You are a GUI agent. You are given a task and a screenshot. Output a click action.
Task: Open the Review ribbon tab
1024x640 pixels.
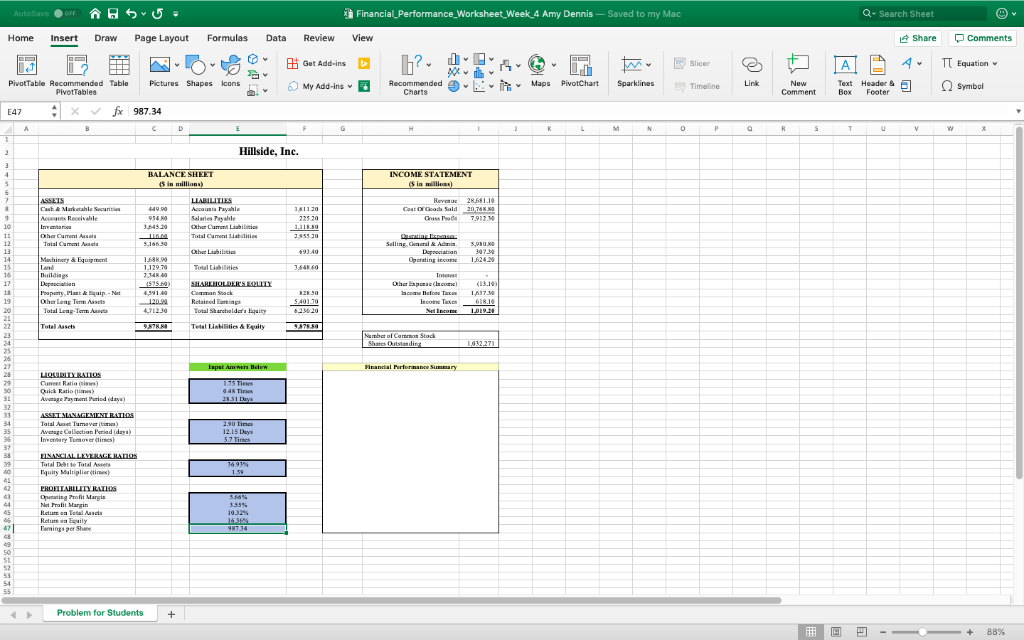(x=319, y=37)
